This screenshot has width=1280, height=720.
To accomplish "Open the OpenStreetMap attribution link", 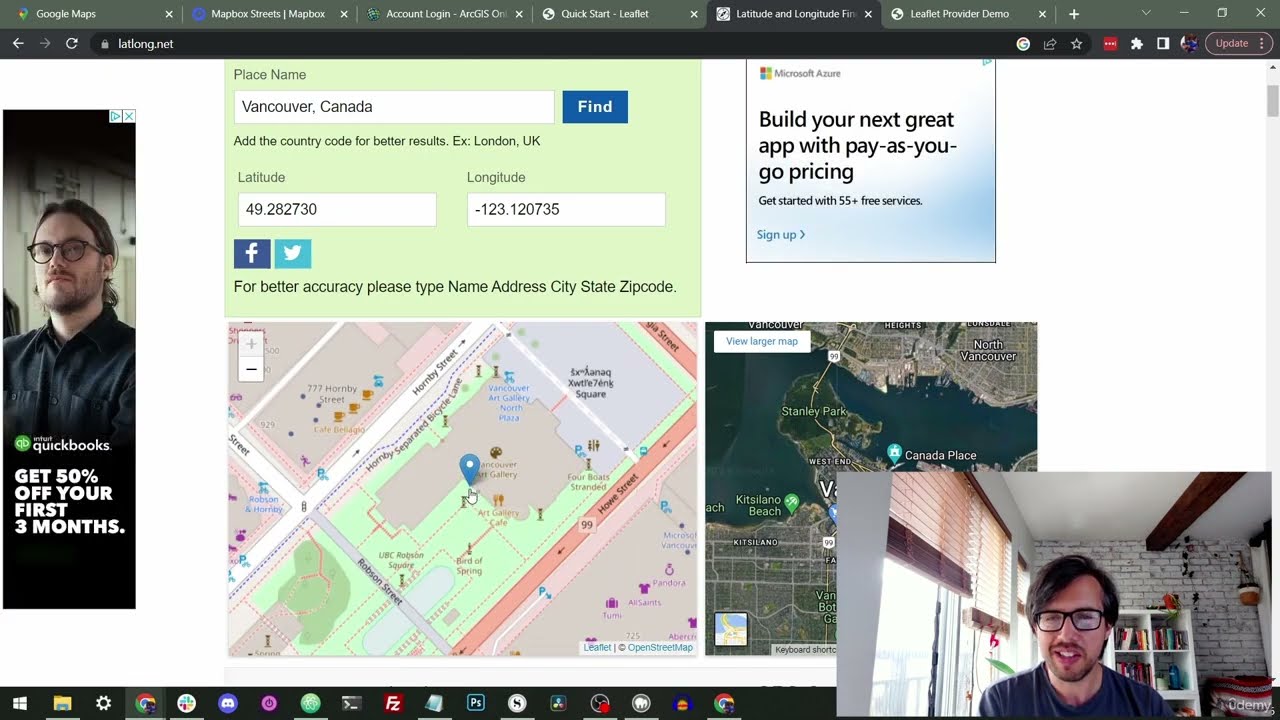I will [660, 648].
